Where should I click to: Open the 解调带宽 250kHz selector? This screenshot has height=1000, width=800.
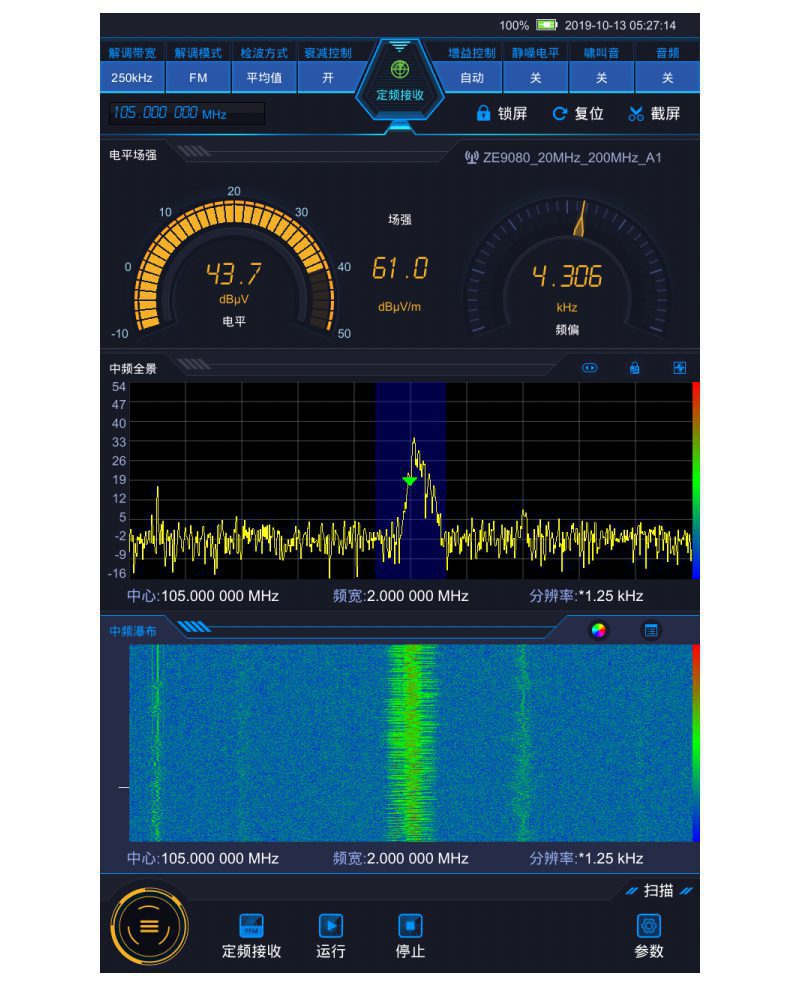(132, 78)
